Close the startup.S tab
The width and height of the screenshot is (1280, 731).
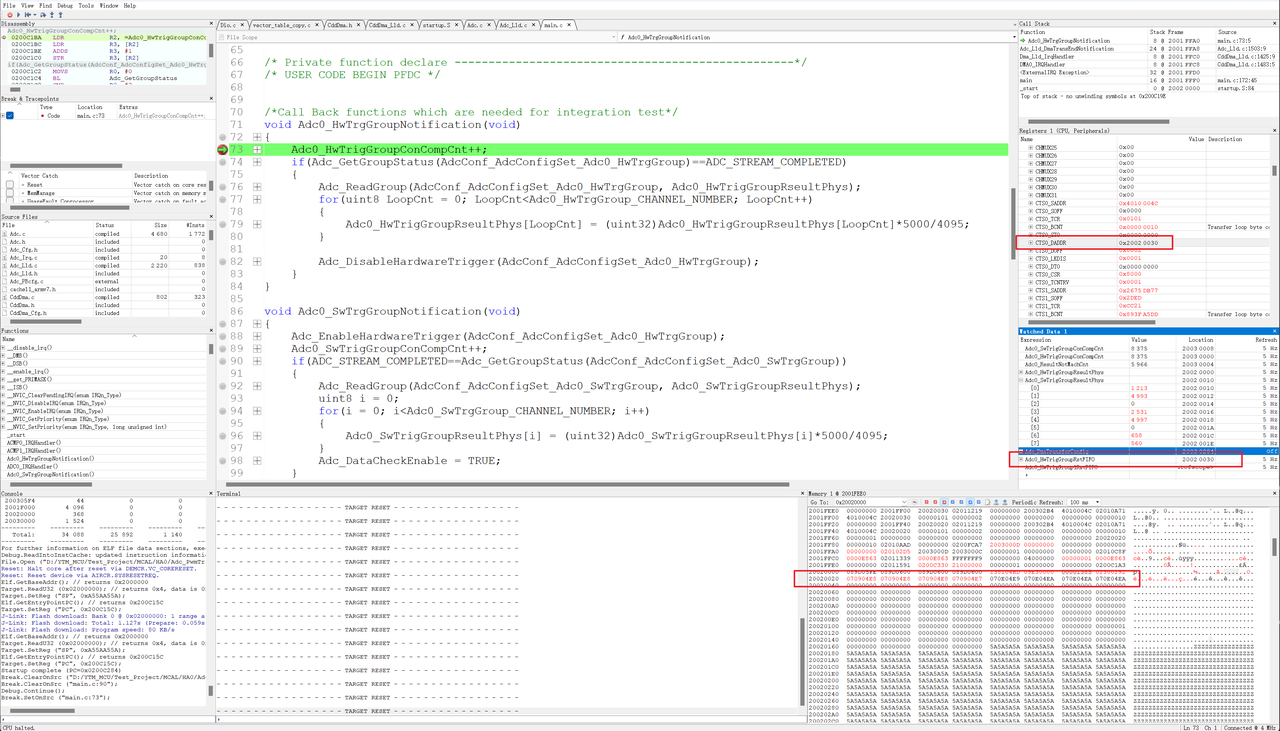click(456, 25)
